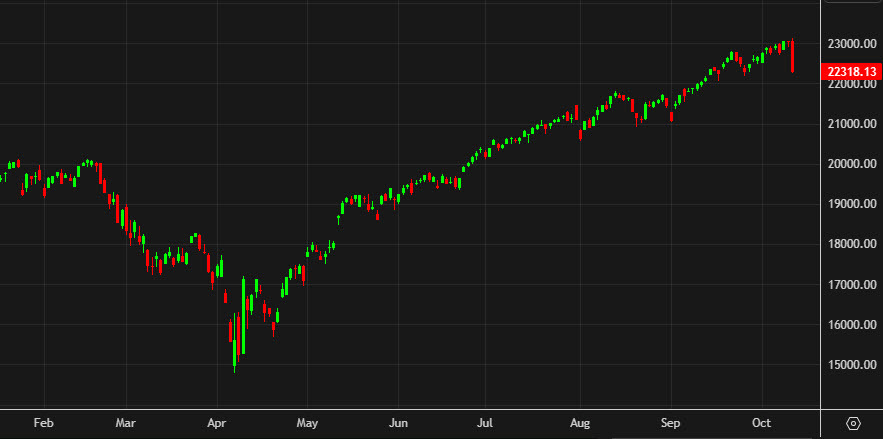Select May on the time axis

308,423
